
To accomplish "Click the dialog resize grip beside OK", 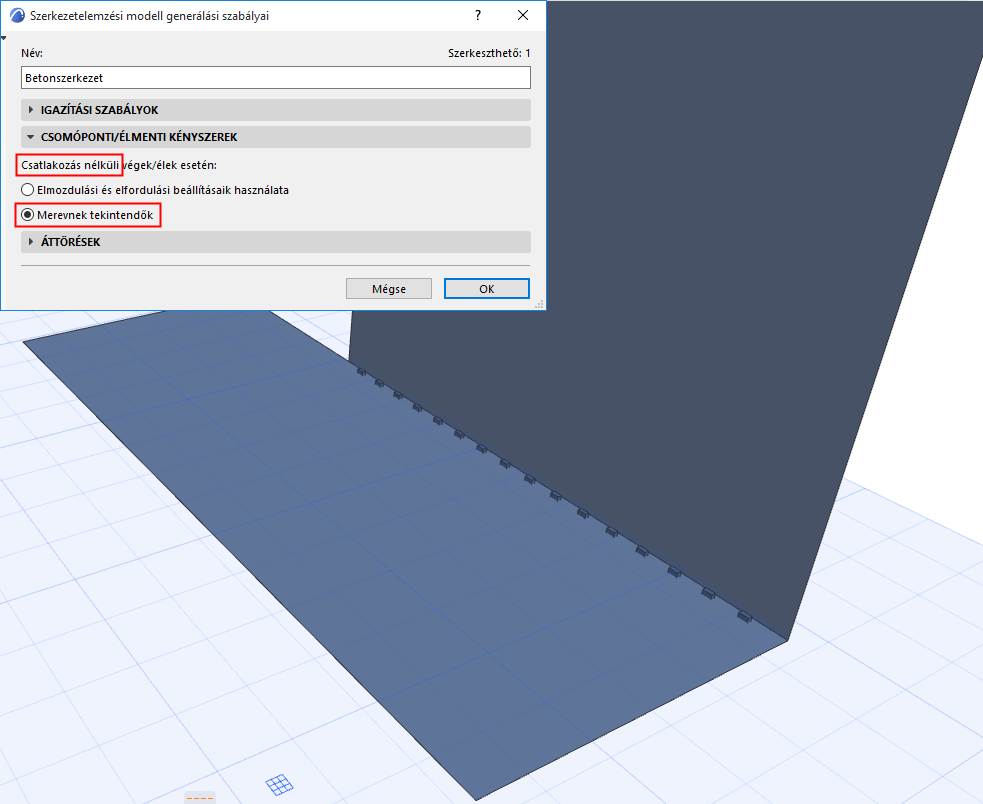I will pyautogui.click(x=539, y=304).
